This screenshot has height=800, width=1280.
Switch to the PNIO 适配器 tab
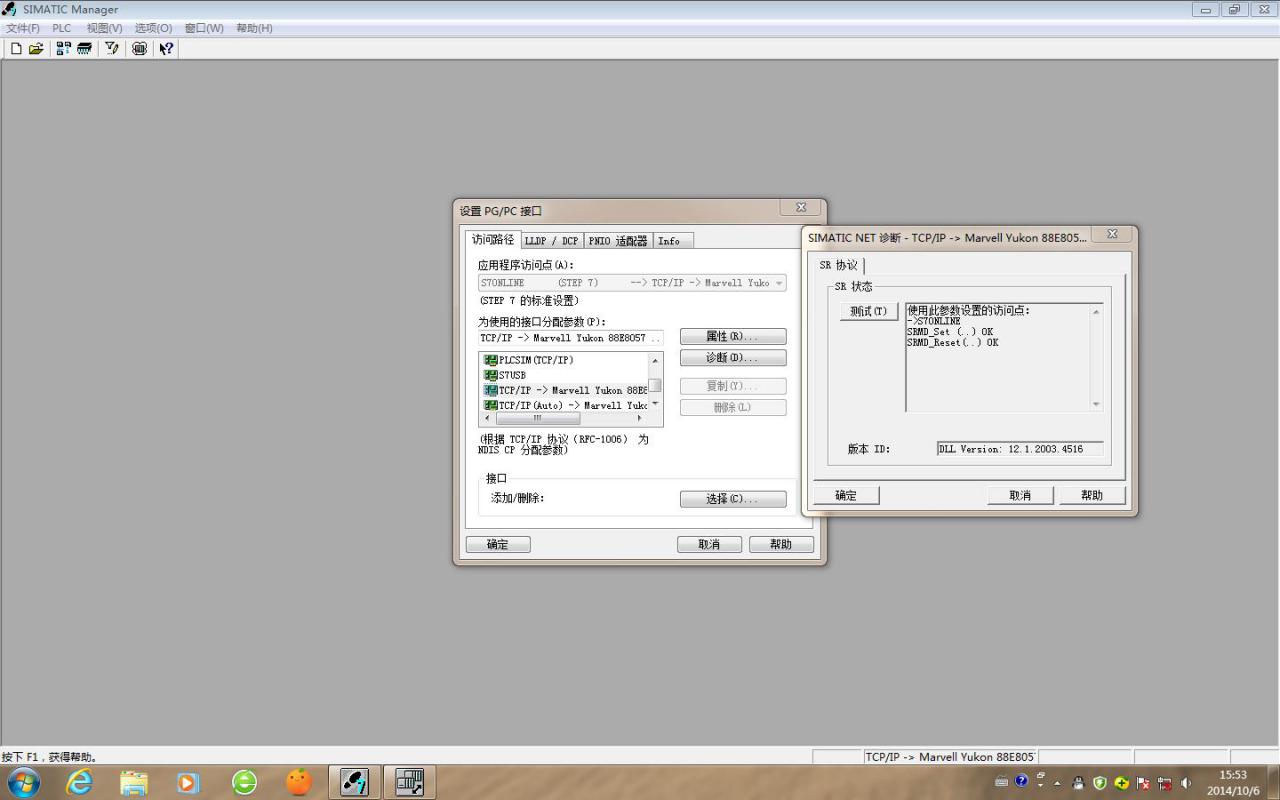(618, 241)
